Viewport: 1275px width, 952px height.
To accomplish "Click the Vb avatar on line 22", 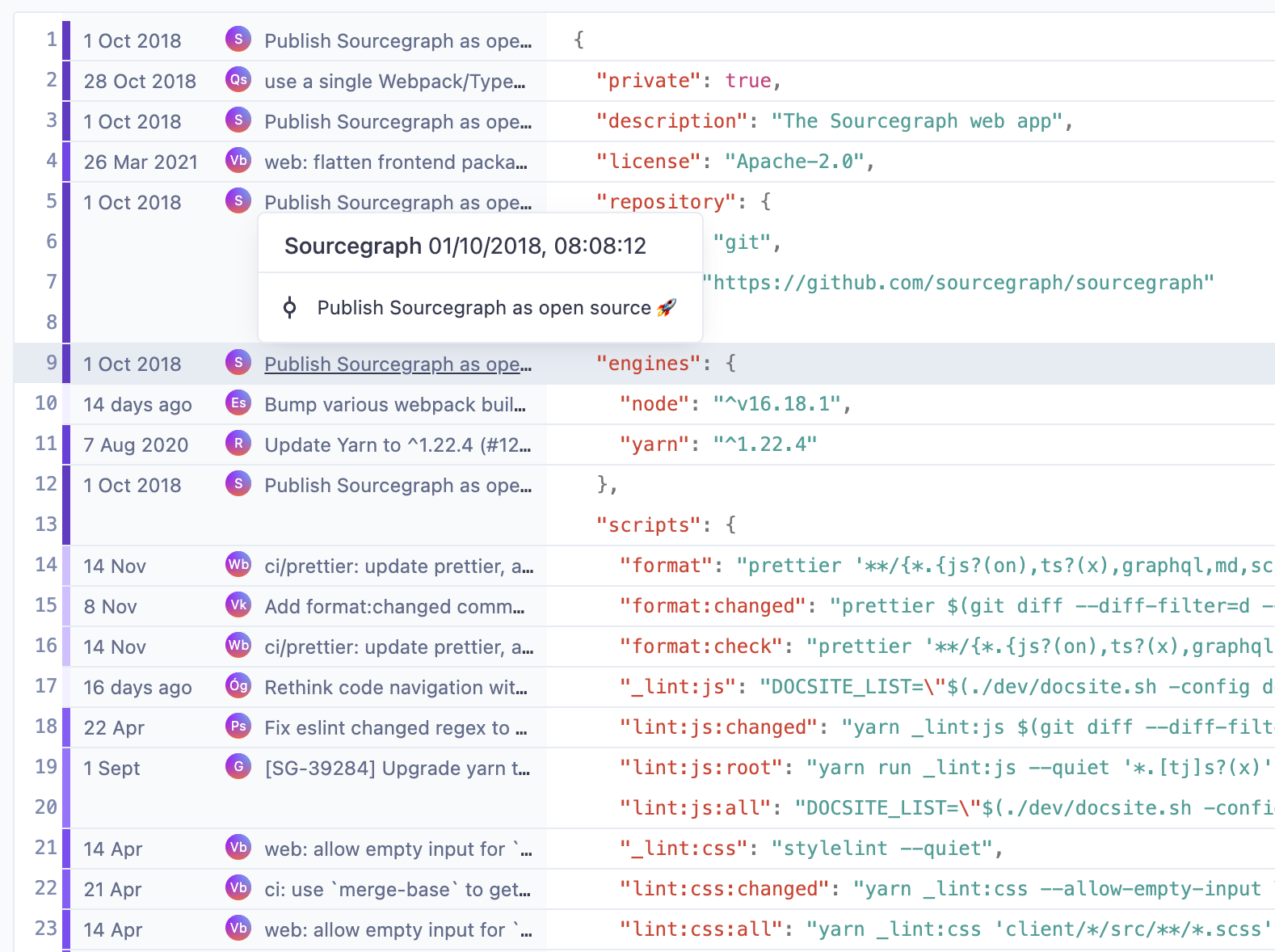I will pos(238,887).
